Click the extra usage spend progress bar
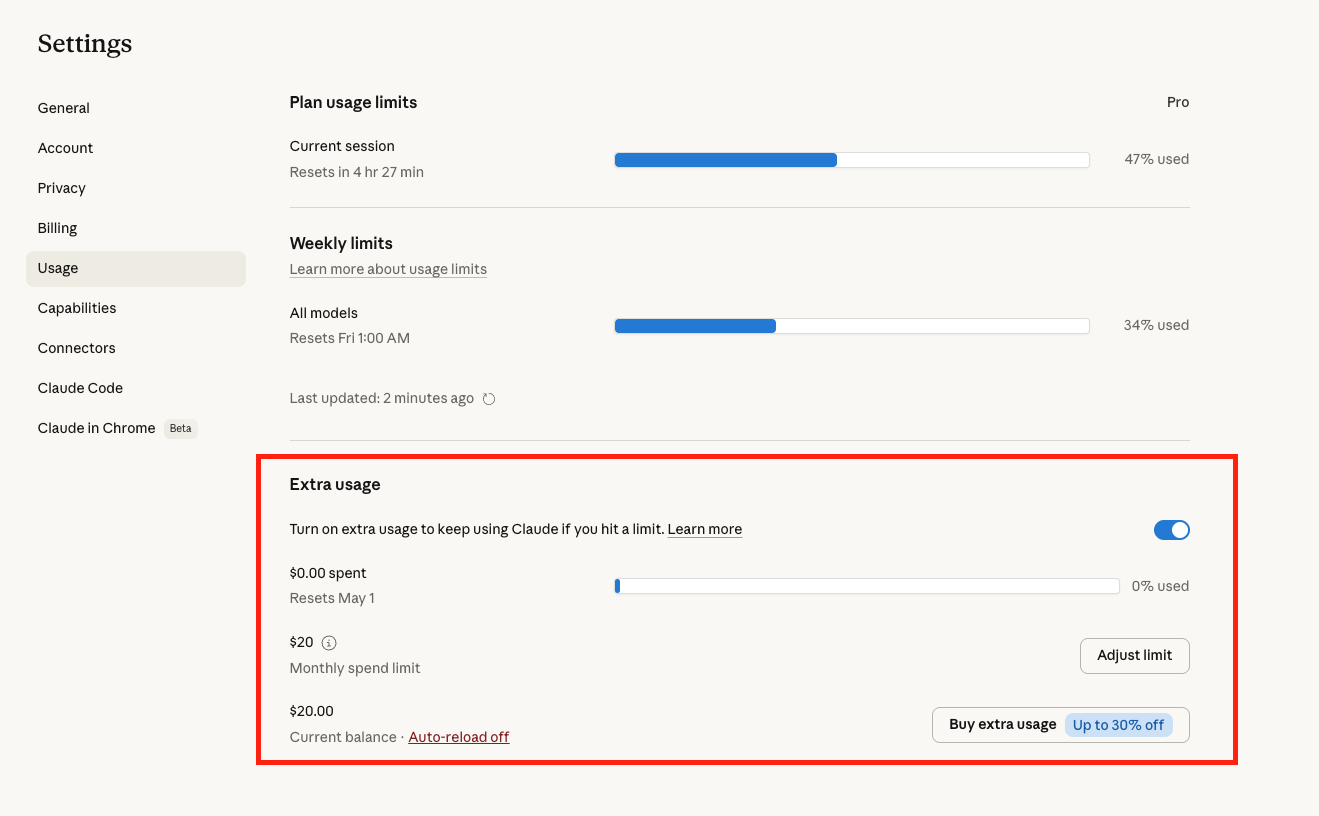The image size is (1319, 816). [866, 587]
